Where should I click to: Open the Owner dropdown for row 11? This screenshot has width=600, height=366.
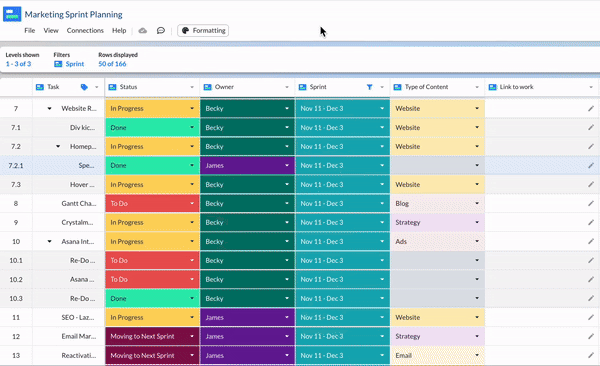[287, 317]
